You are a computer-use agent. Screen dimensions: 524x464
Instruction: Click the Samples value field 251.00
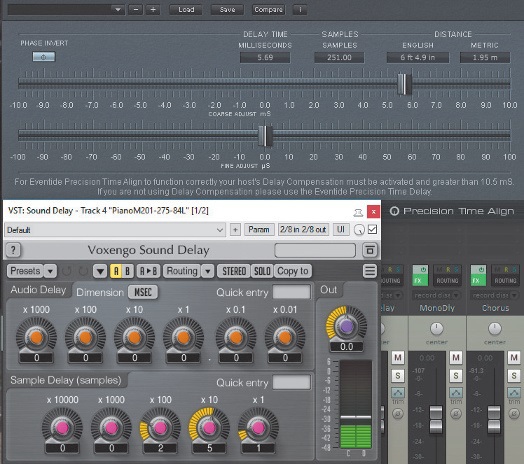coord(339,57)
